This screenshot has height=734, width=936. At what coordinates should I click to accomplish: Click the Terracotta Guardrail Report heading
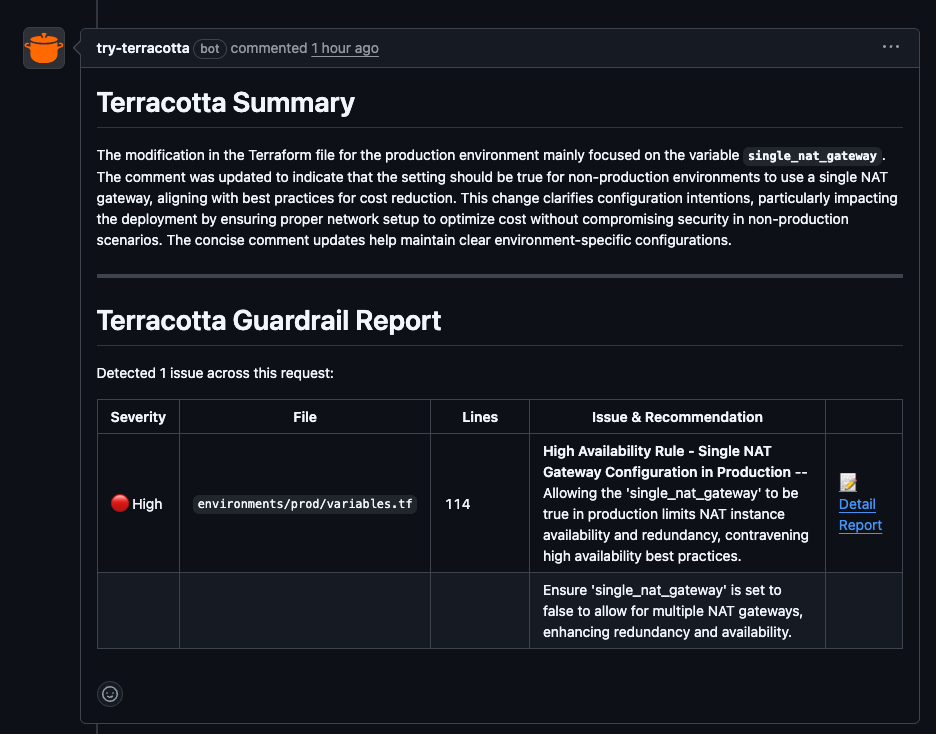[268, 321]
